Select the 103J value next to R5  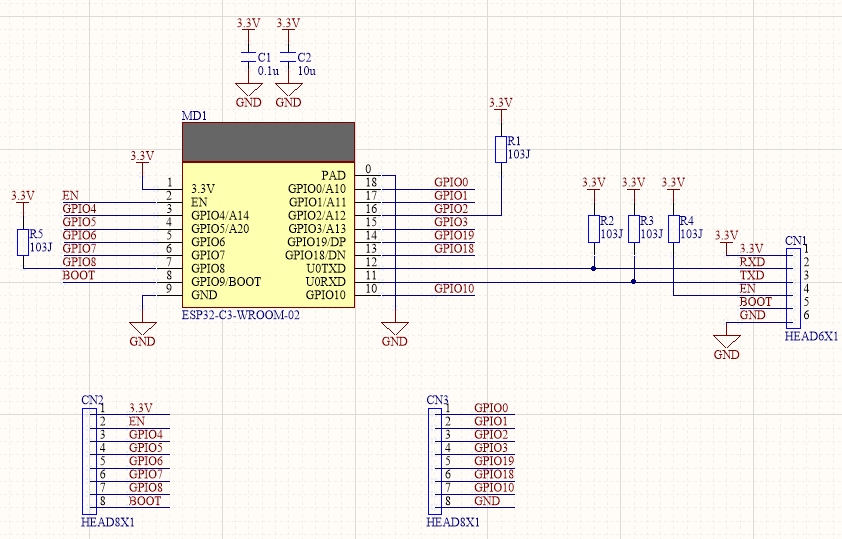coord(41,247)
